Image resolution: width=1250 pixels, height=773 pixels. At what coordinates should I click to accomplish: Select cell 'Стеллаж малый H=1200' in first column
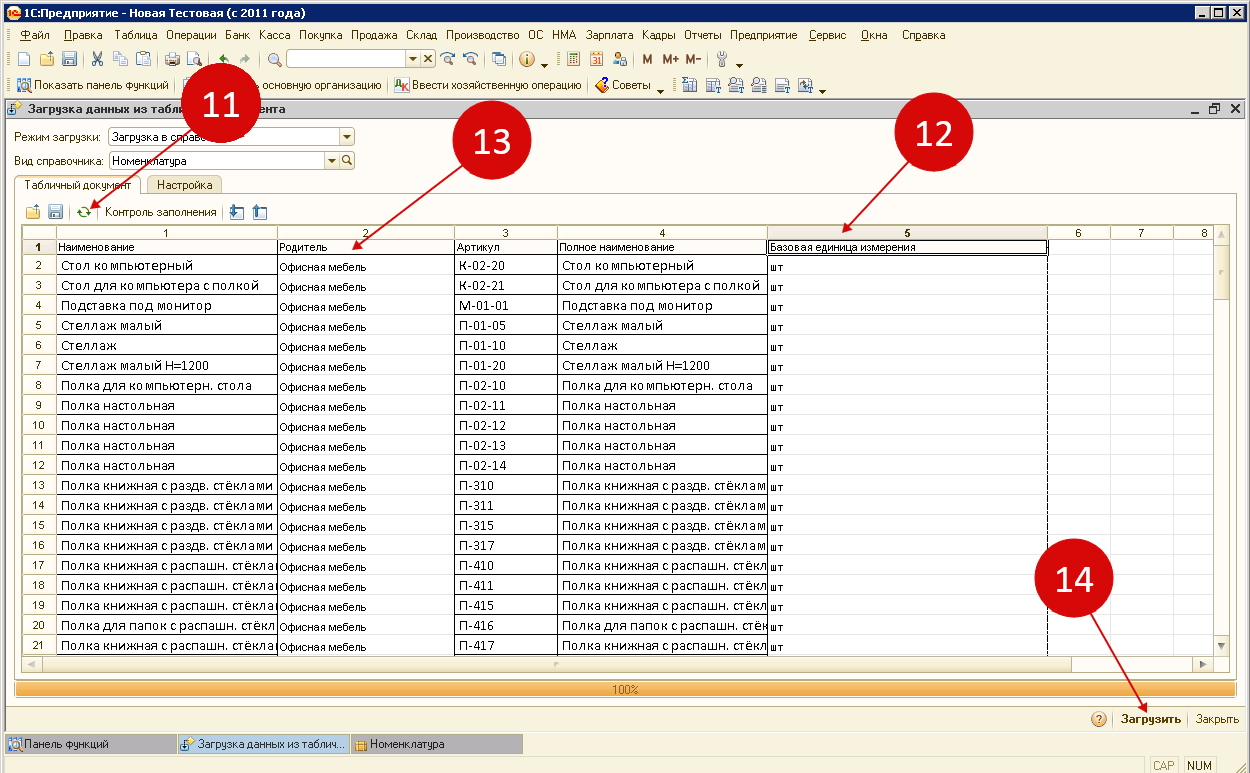pos(167,366)
